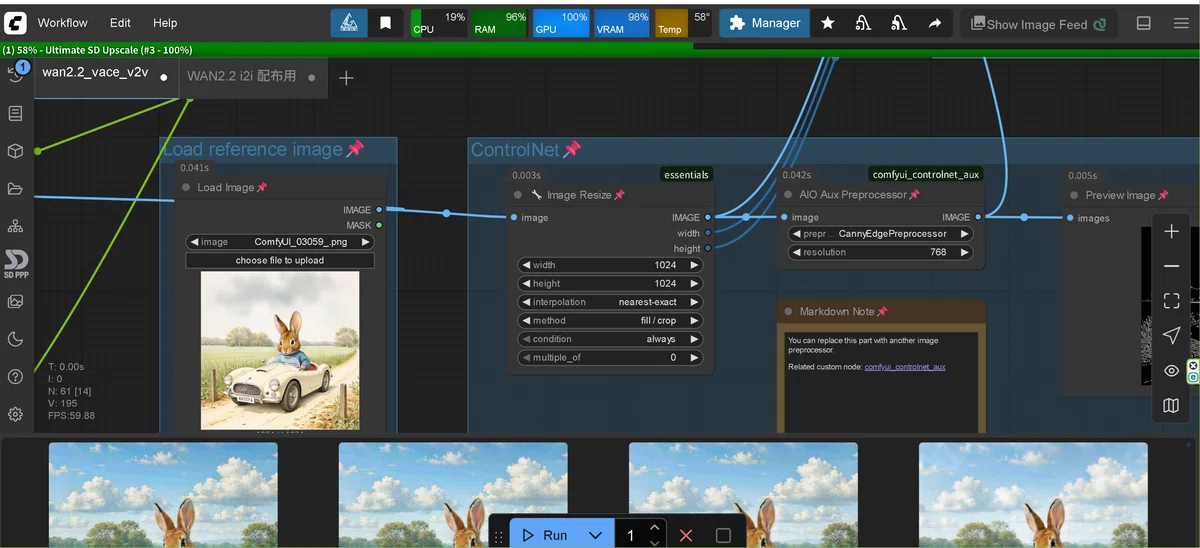This screenshot has height=548, width=1200.
Task: Collapse the Image Resize node dot
Action: (518, 195)
